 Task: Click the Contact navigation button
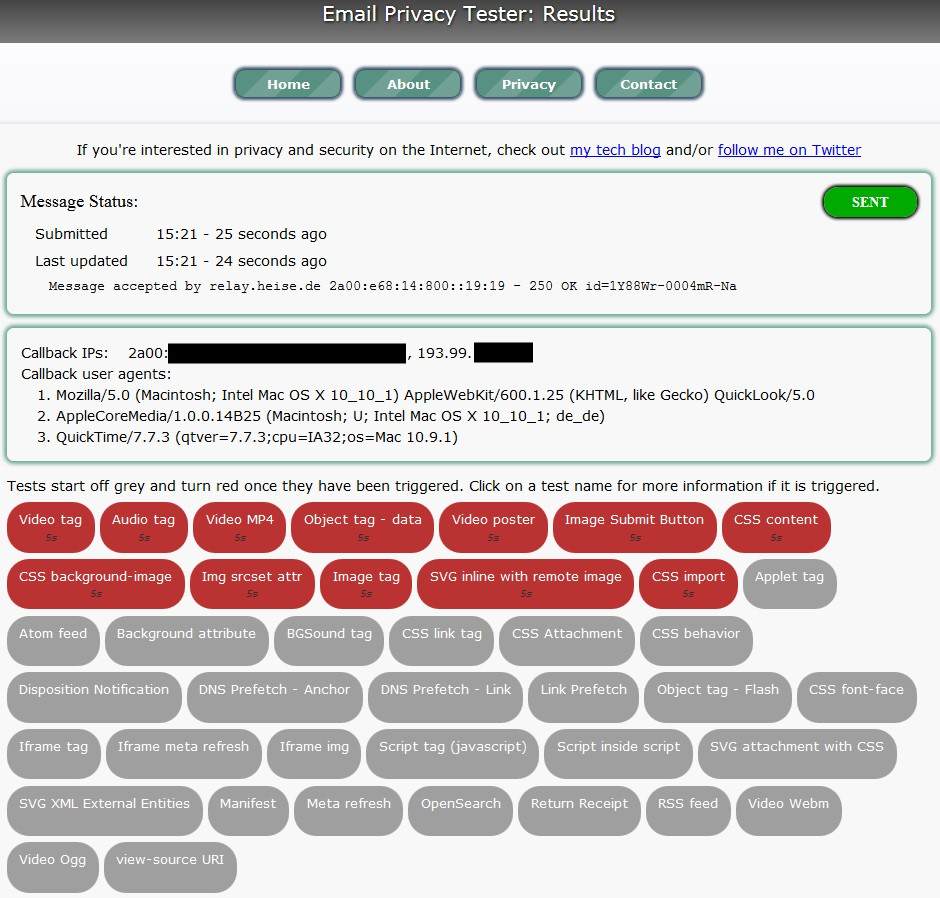[648, 84]
